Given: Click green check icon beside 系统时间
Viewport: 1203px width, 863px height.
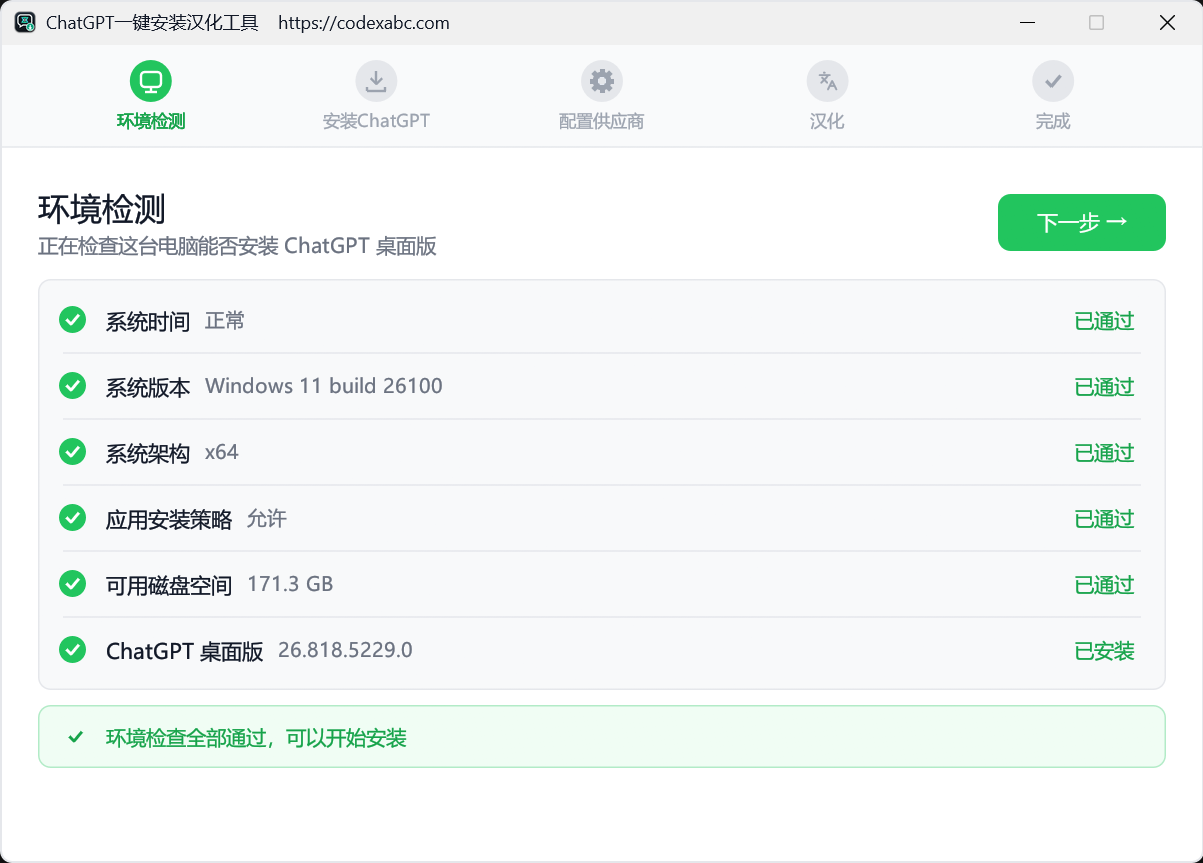Looking at the screenshot, I should click(72, 320).
